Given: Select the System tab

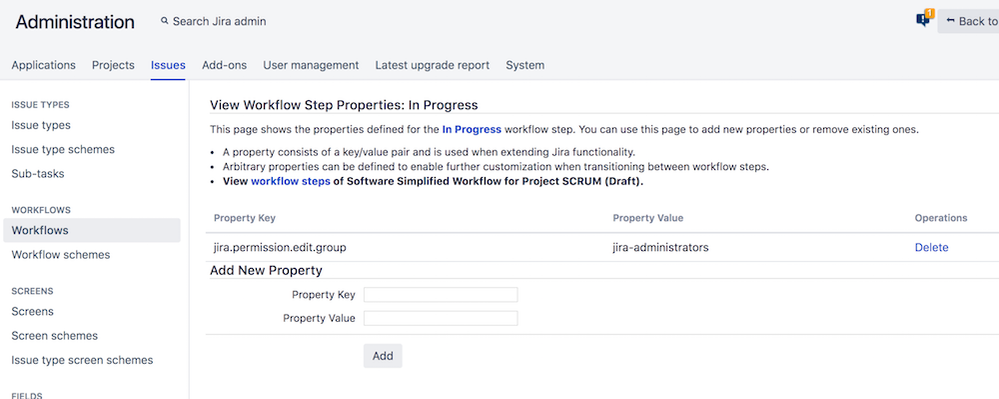Looking at the screenshot, I should pyautogui.click(x=525, y=65).
